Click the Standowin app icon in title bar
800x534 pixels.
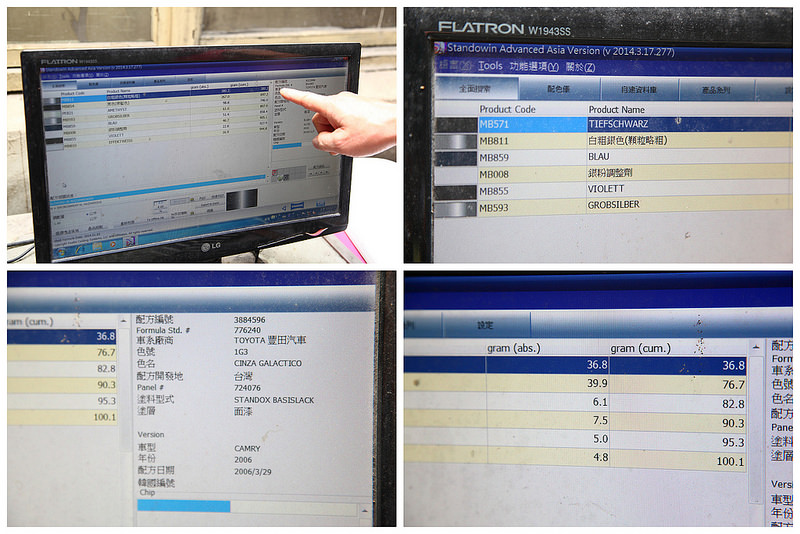439,48
